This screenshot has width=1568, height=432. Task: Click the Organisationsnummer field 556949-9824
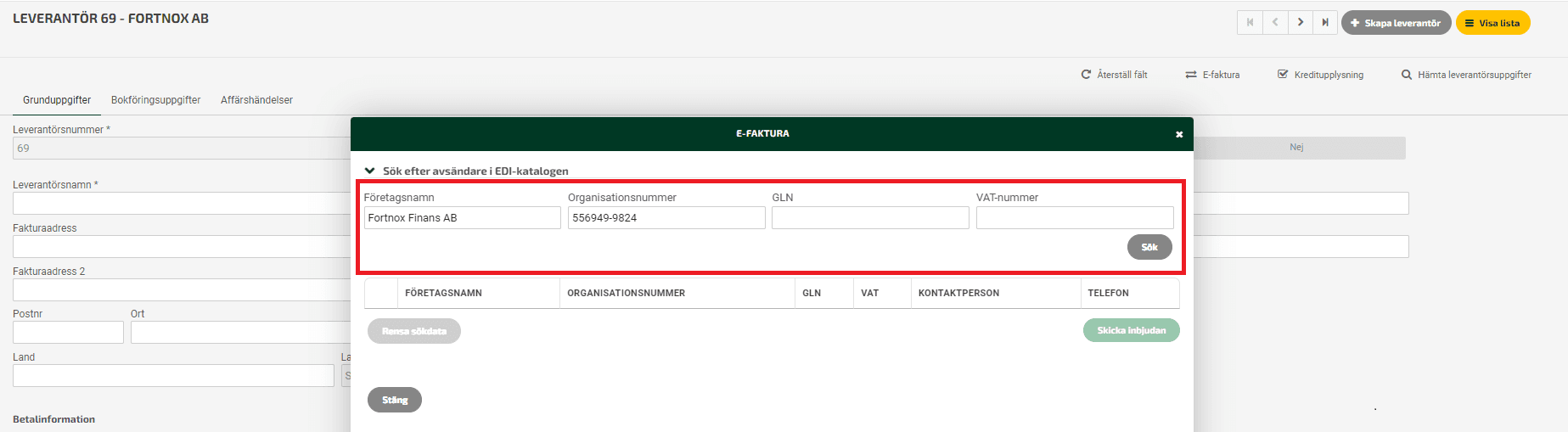(x=666, y=218)
